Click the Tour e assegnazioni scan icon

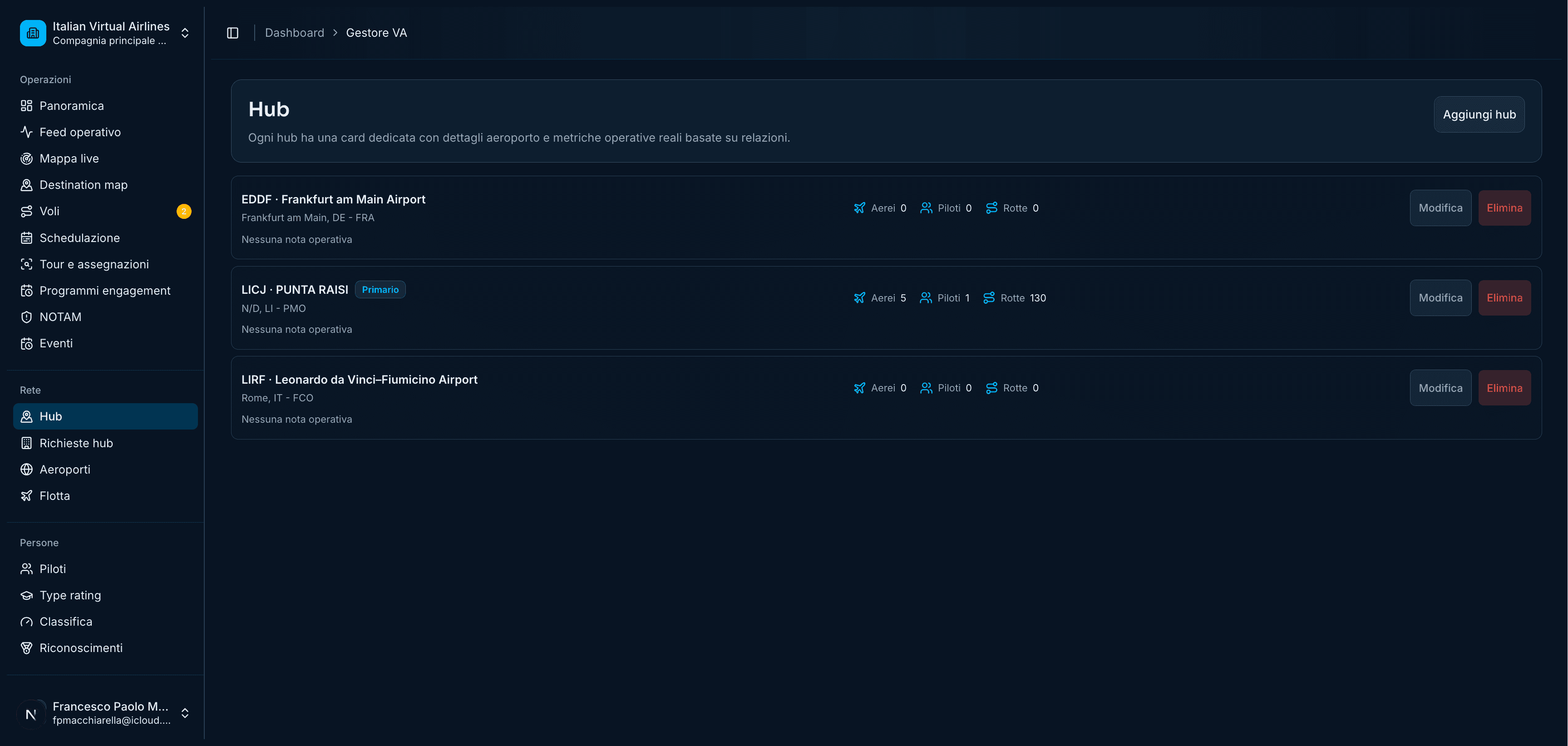26,264
